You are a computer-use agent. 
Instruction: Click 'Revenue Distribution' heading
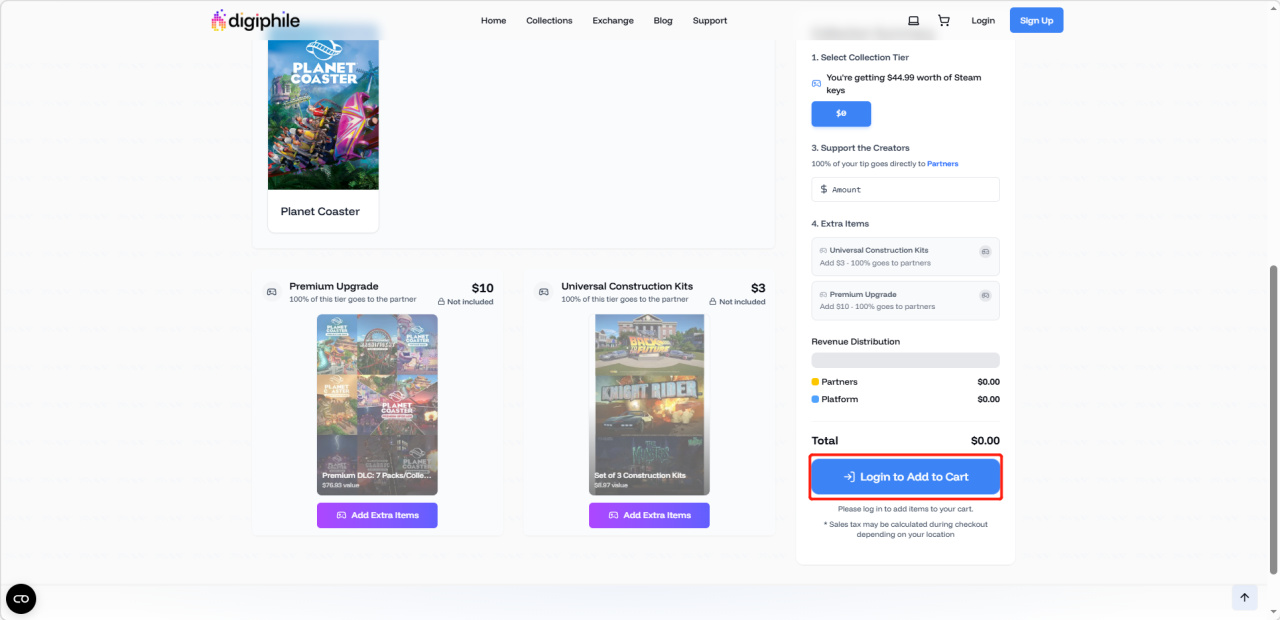pyautogui.click(x=855, y=342)
